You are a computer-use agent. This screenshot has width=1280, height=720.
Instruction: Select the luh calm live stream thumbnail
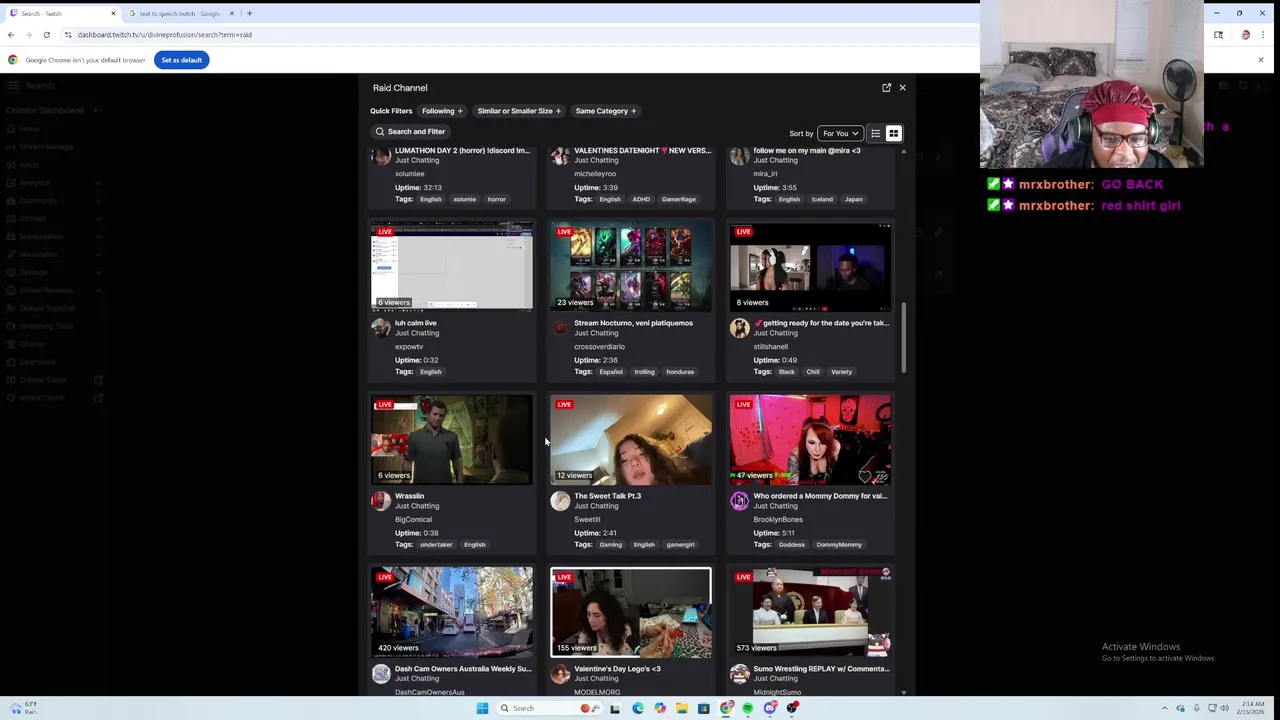click(x=452, y=267)
